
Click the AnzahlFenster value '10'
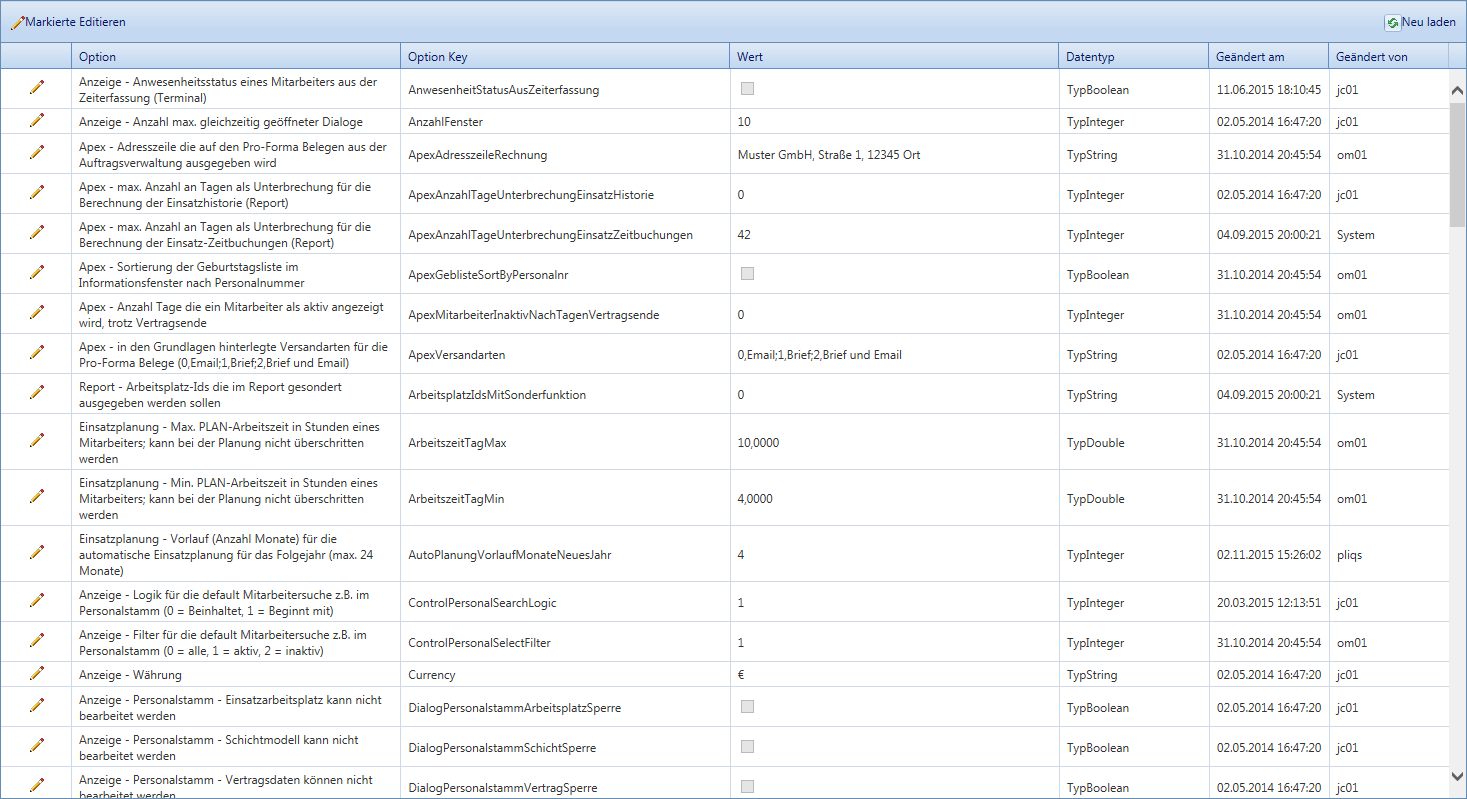tap(744, 122)
